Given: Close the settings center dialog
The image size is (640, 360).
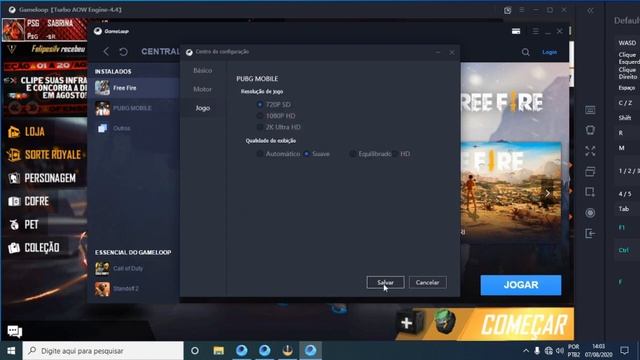Looking at the screenshot, I should pyautogui.click(x=452, y=52).
